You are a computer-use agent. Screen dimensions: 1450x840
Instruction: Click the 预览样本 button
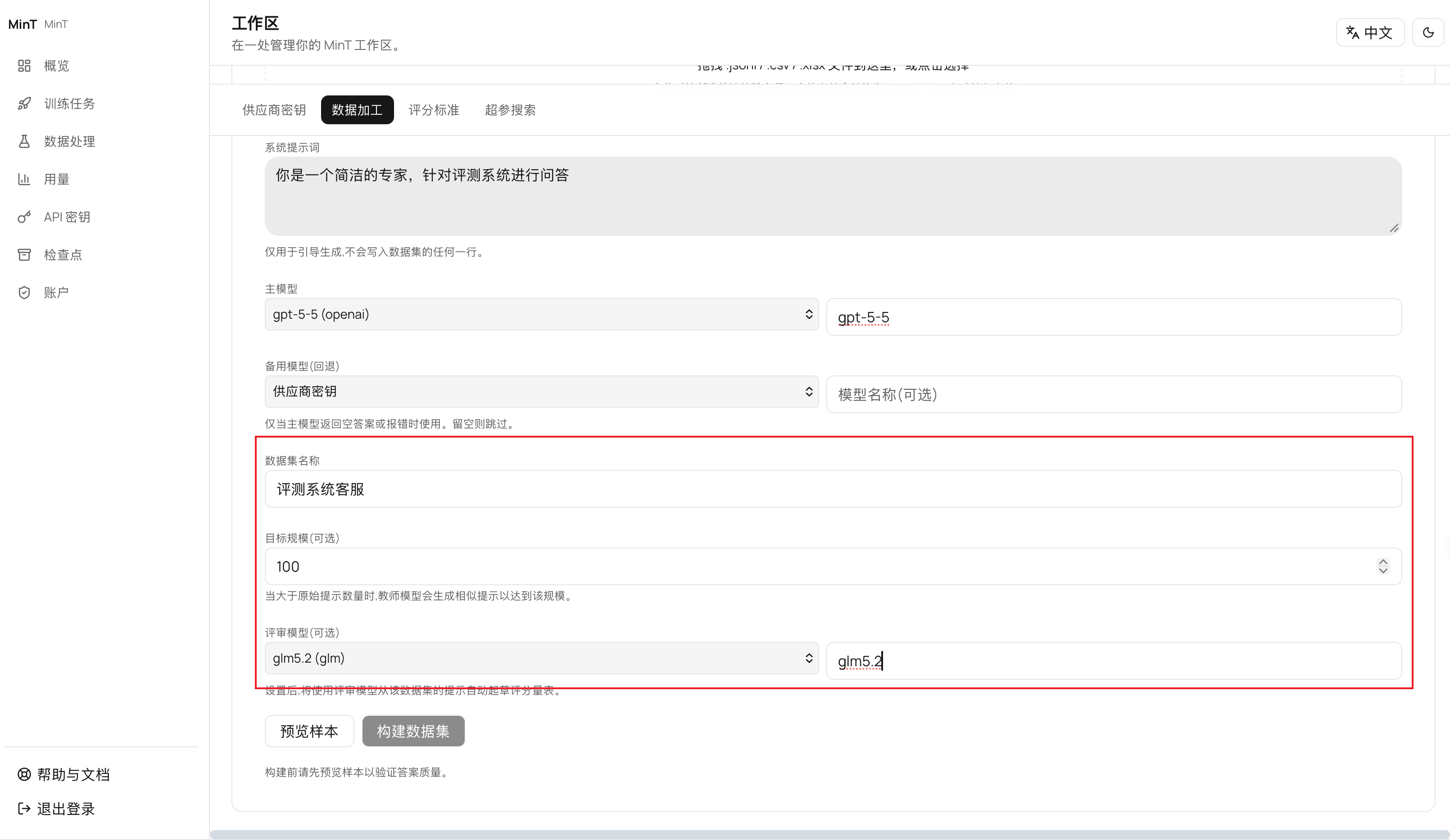click(309, 731)
